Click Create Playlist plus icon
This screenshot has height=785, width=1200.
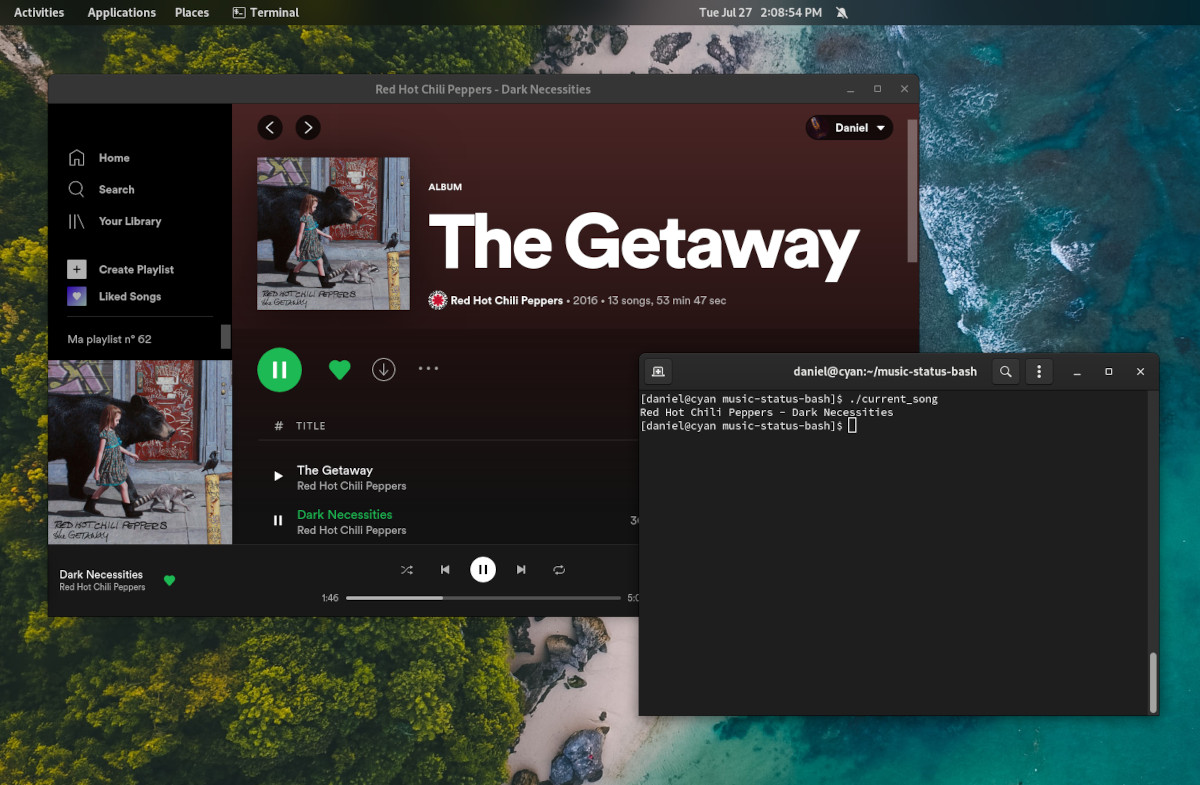[x=77, y=269]
